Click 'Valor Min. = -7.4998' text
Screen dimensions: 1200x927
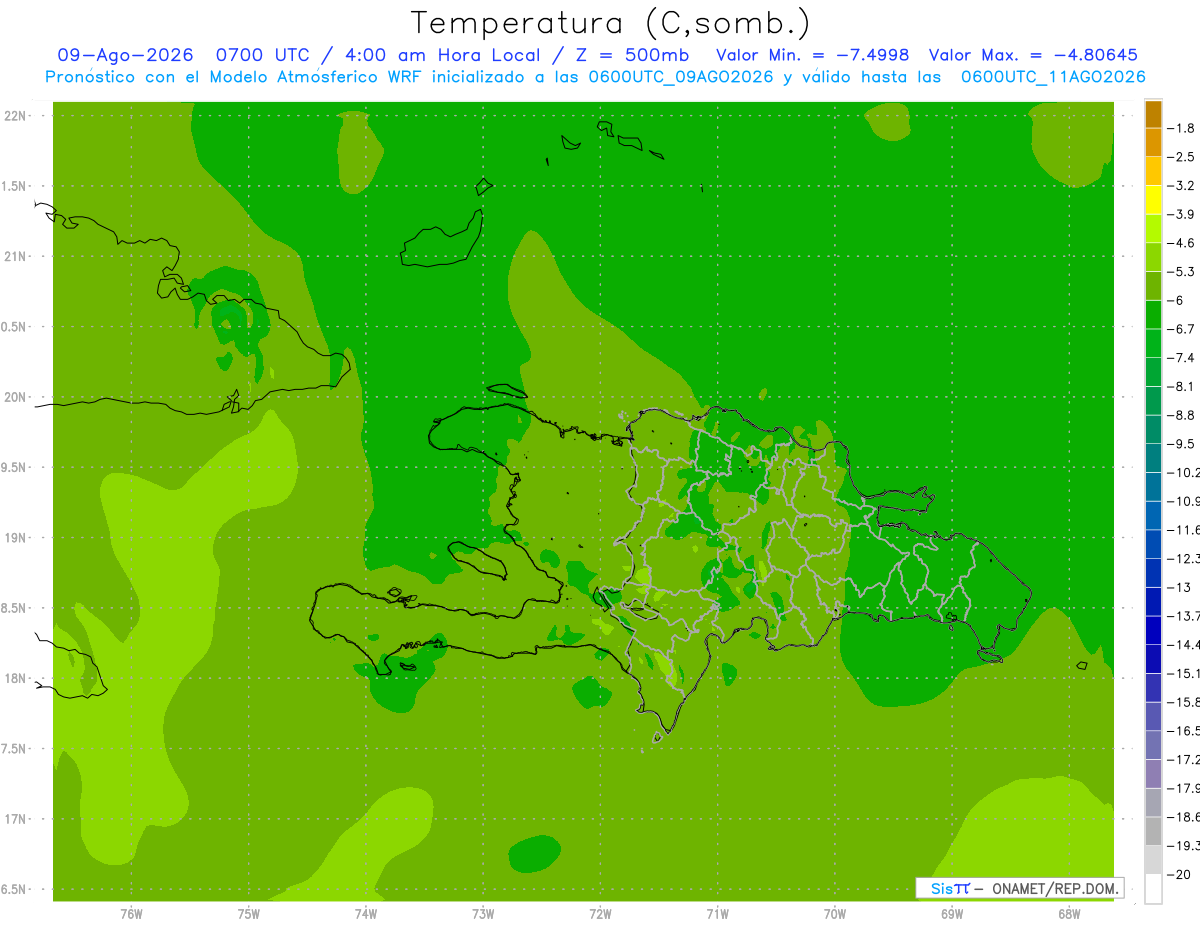tap(813, 55)
